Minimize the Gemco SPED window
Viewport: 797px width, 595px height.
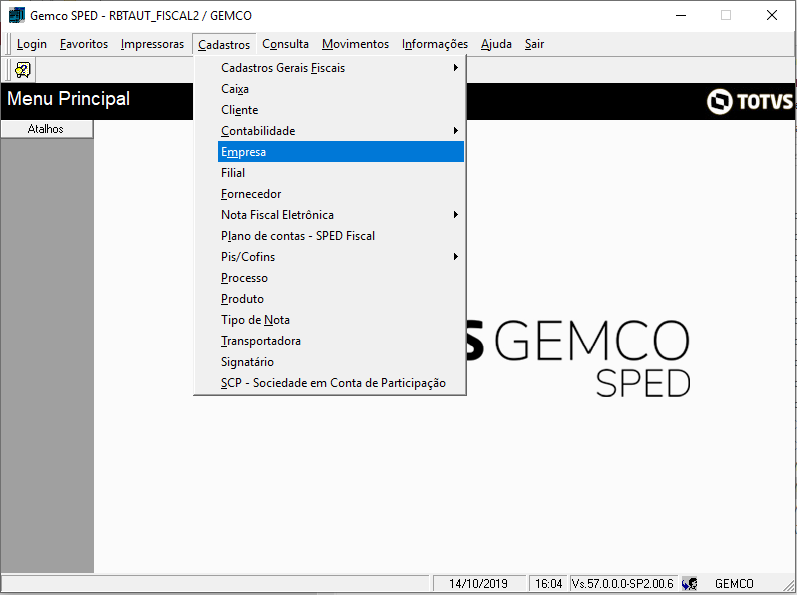tap(681, 15)
